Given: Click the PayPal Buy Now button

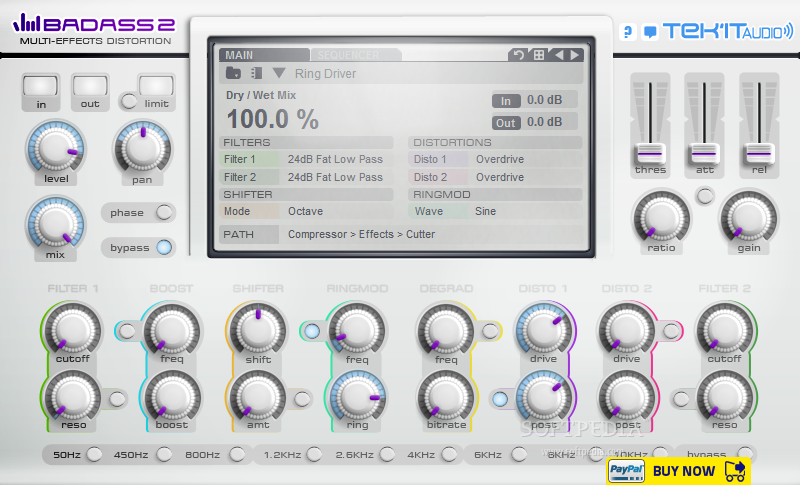Looking at the screenshot, I should [679, 470].
